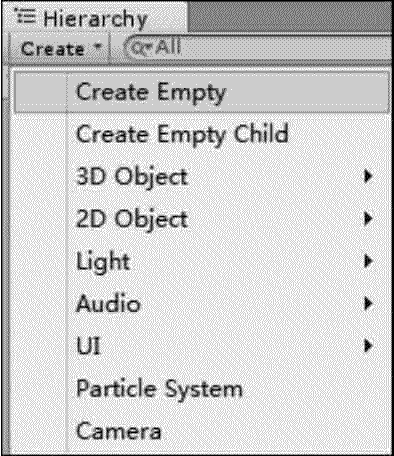The height and width of the screenshot is (456, 394).
Task: Choose Create Empty menu item
Action: click(202, 92)
